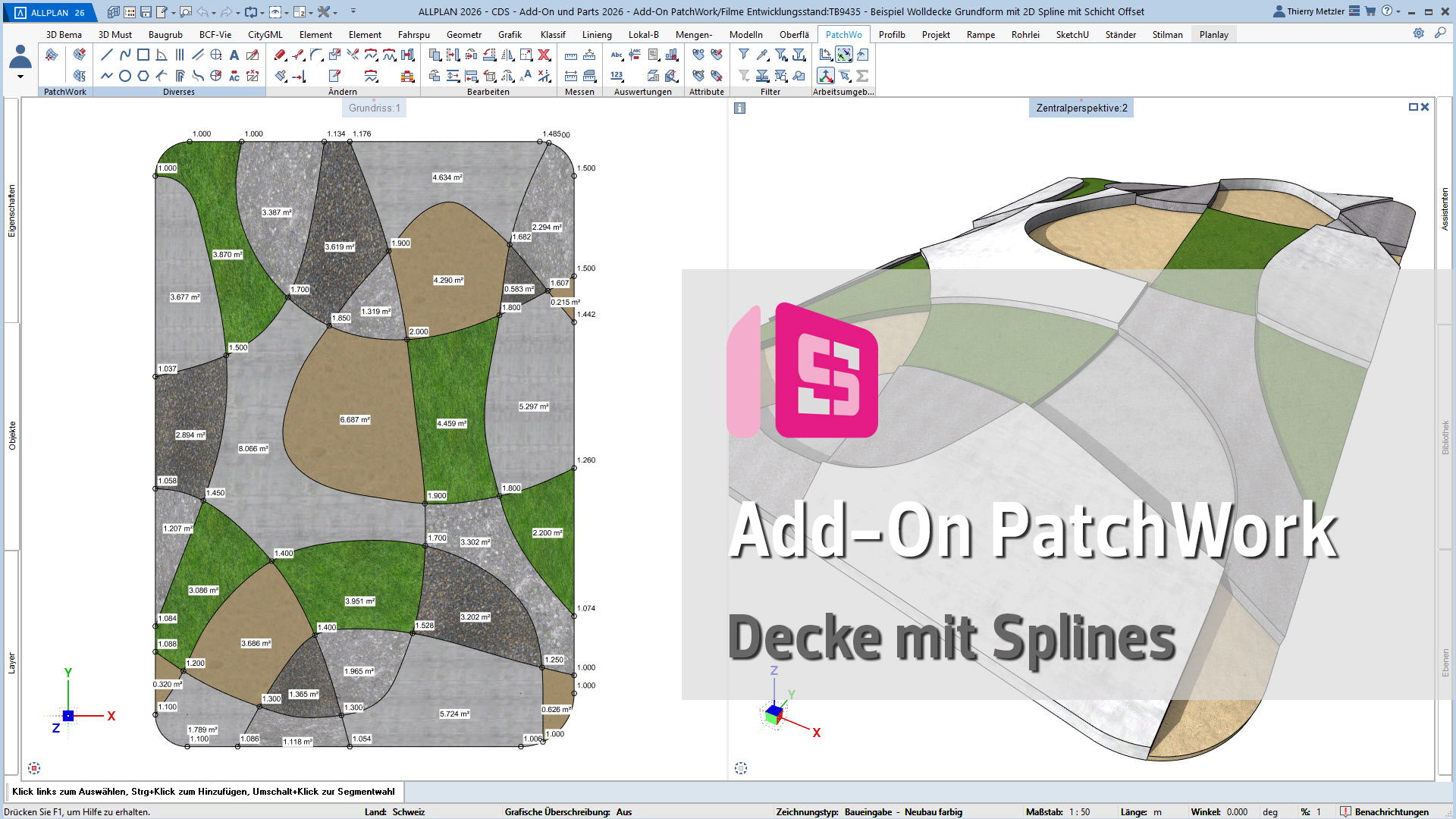Image resolution: width=1456 pixels, height=819 pixels.
Task: Open the undo history dropdown arrow
Action: tap(215, 12)
